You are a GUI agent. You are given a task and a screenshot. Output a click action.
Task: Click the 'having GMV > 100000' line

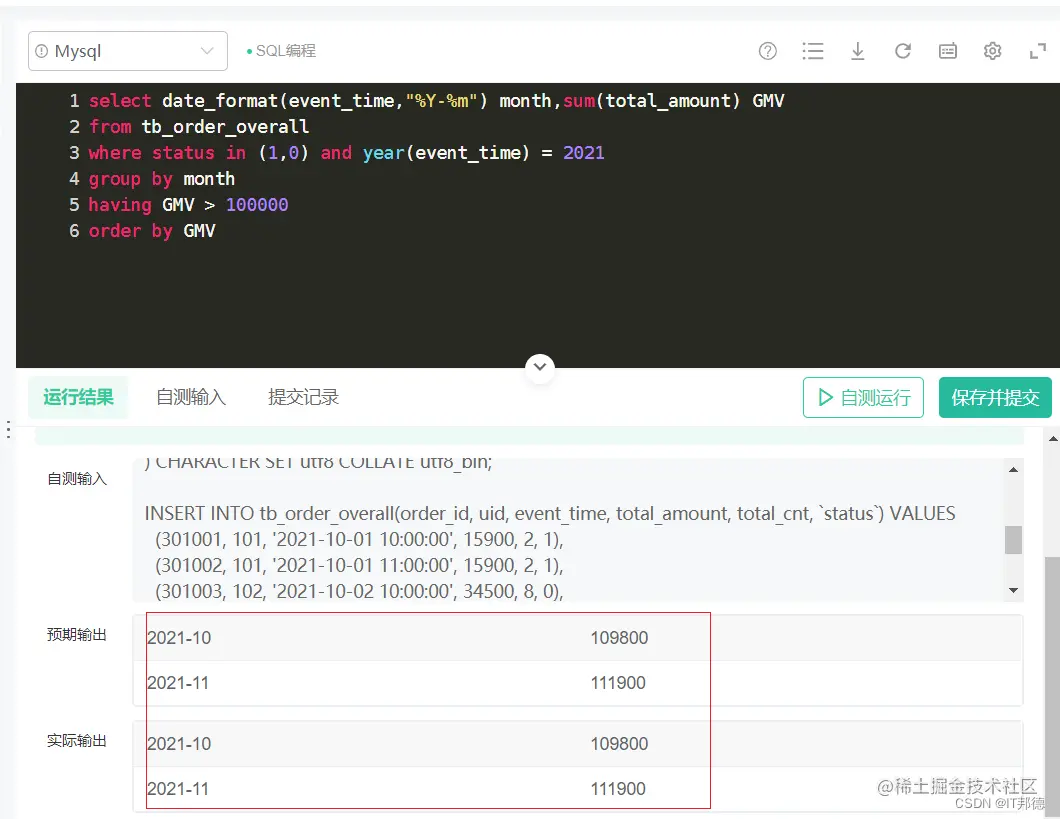[x=188, y=205]
